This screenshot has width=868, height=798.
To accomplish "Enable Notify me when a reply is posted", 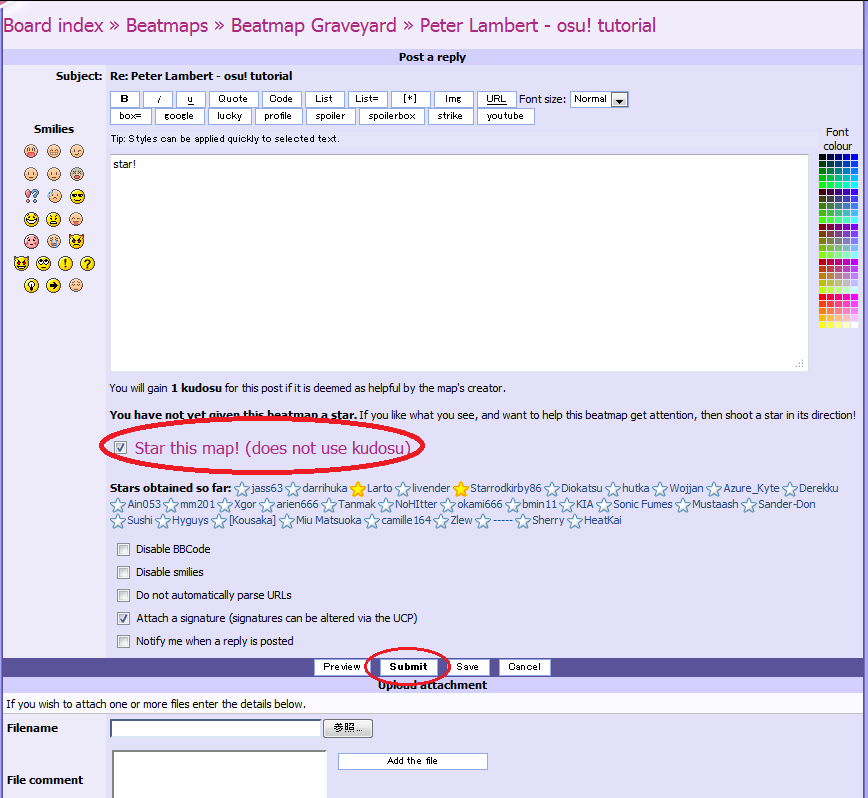I will [123, 641].
